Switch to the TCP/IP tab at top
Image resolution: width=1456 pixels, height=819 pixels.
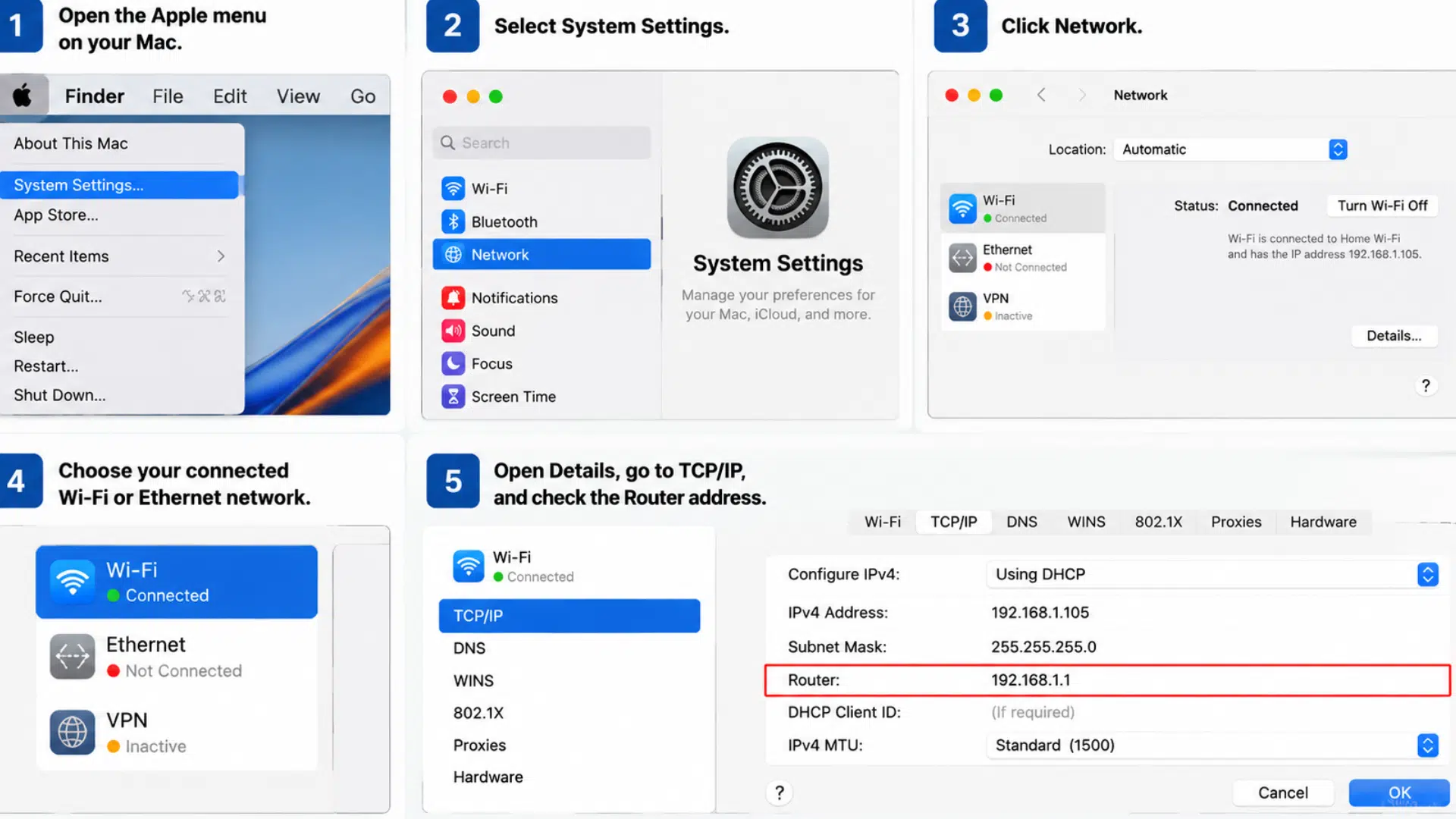953,522
